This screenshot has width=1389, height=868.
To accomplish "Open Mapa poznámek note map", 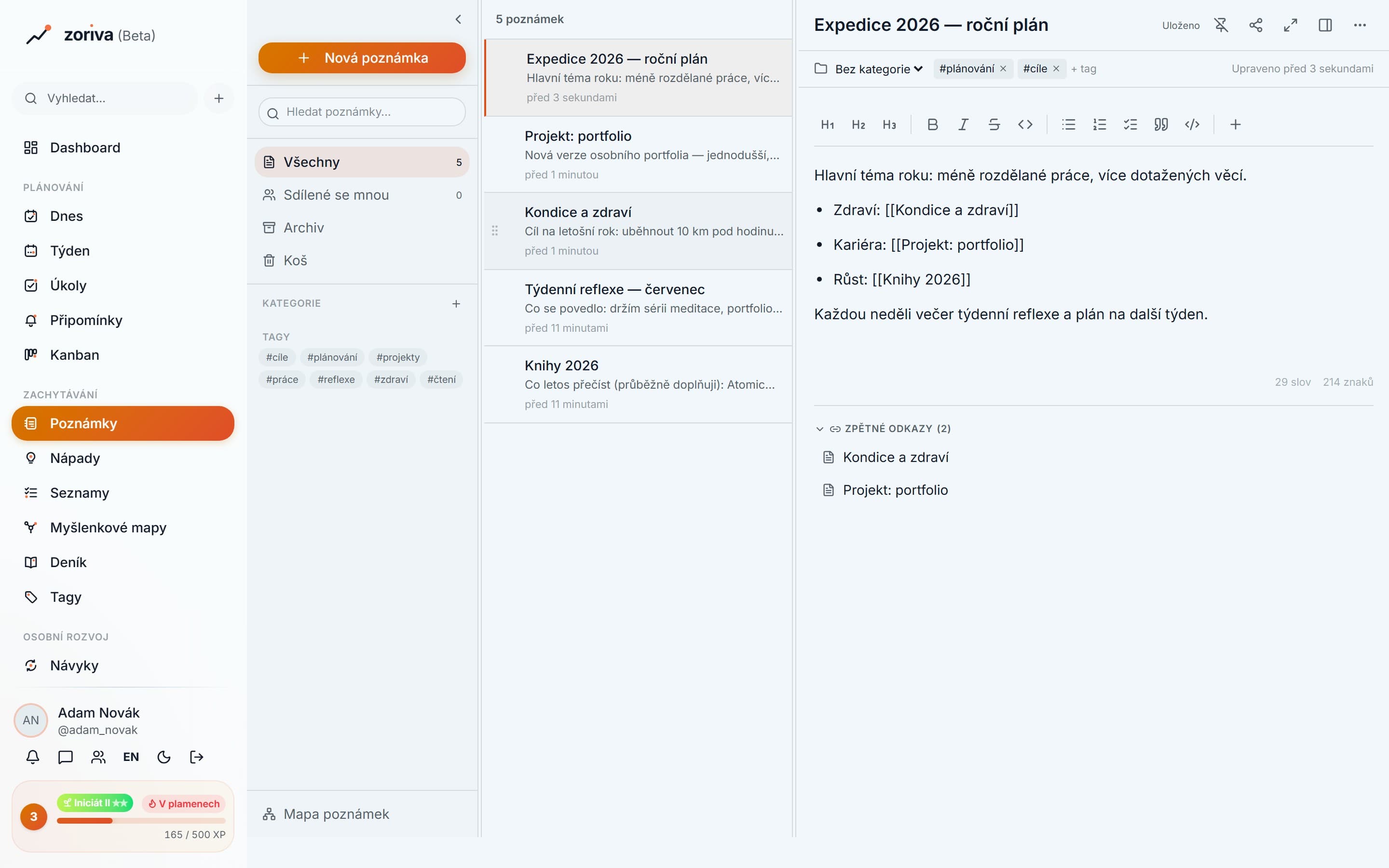I will coord(362,814).
